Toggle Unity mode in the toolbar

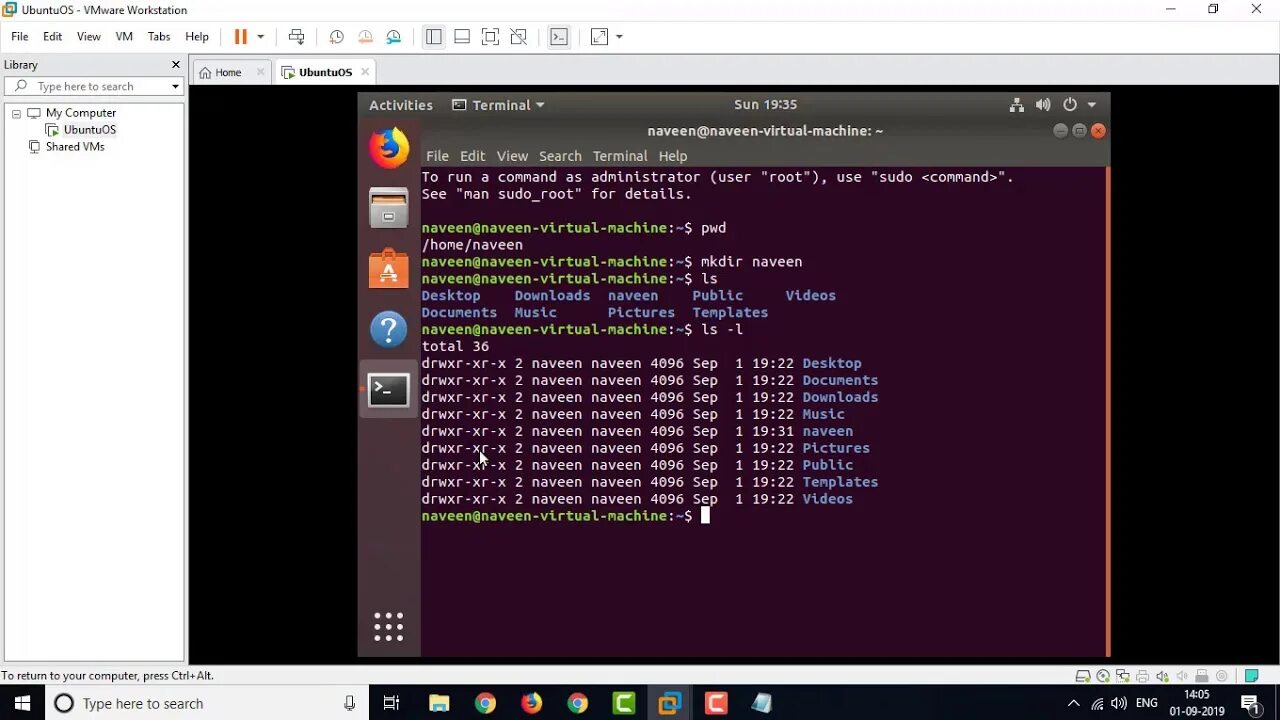pyautogui.click(x=518, y=37)
